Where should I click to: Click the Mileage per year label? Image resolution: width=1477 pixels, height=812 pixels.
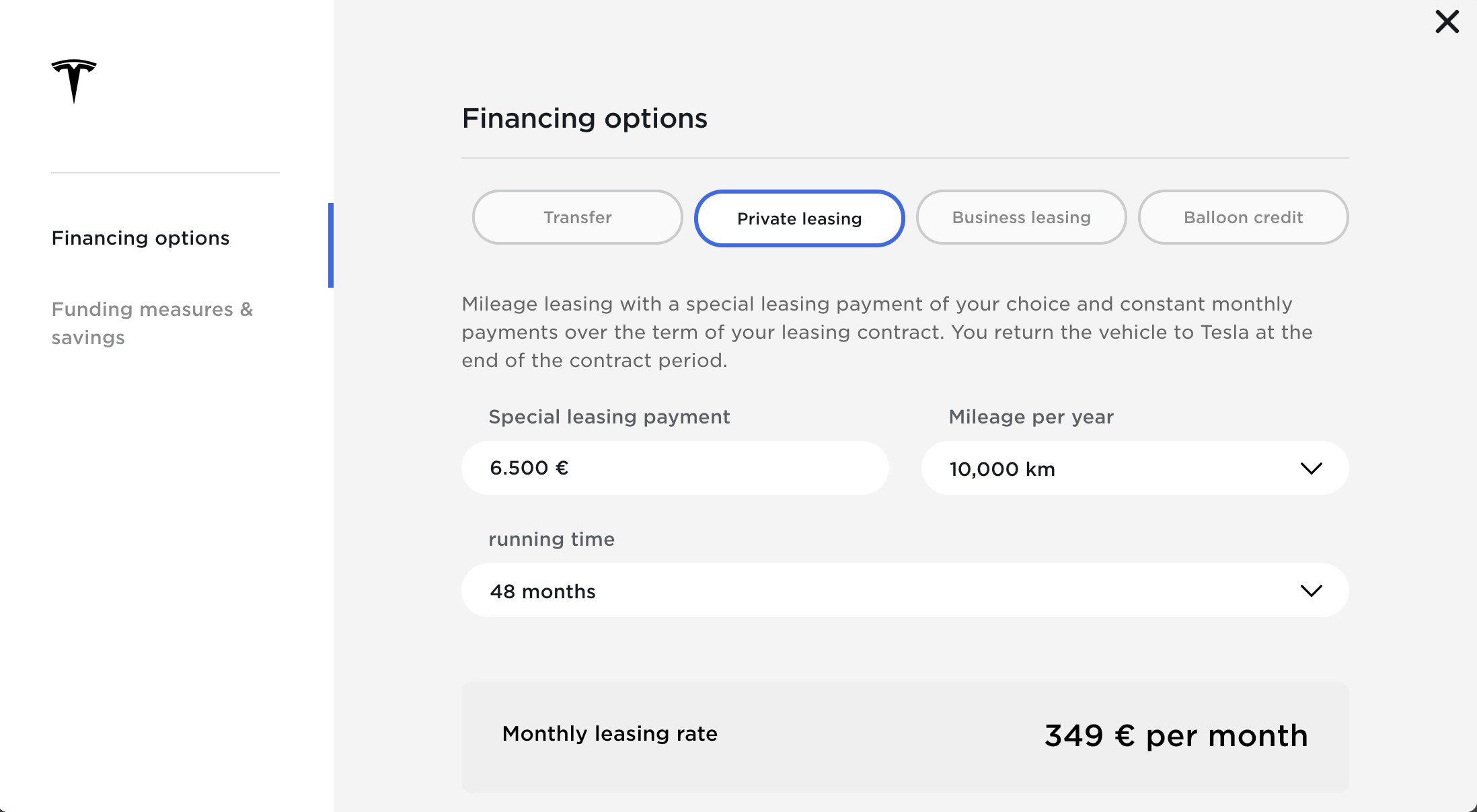(1031, 417)
